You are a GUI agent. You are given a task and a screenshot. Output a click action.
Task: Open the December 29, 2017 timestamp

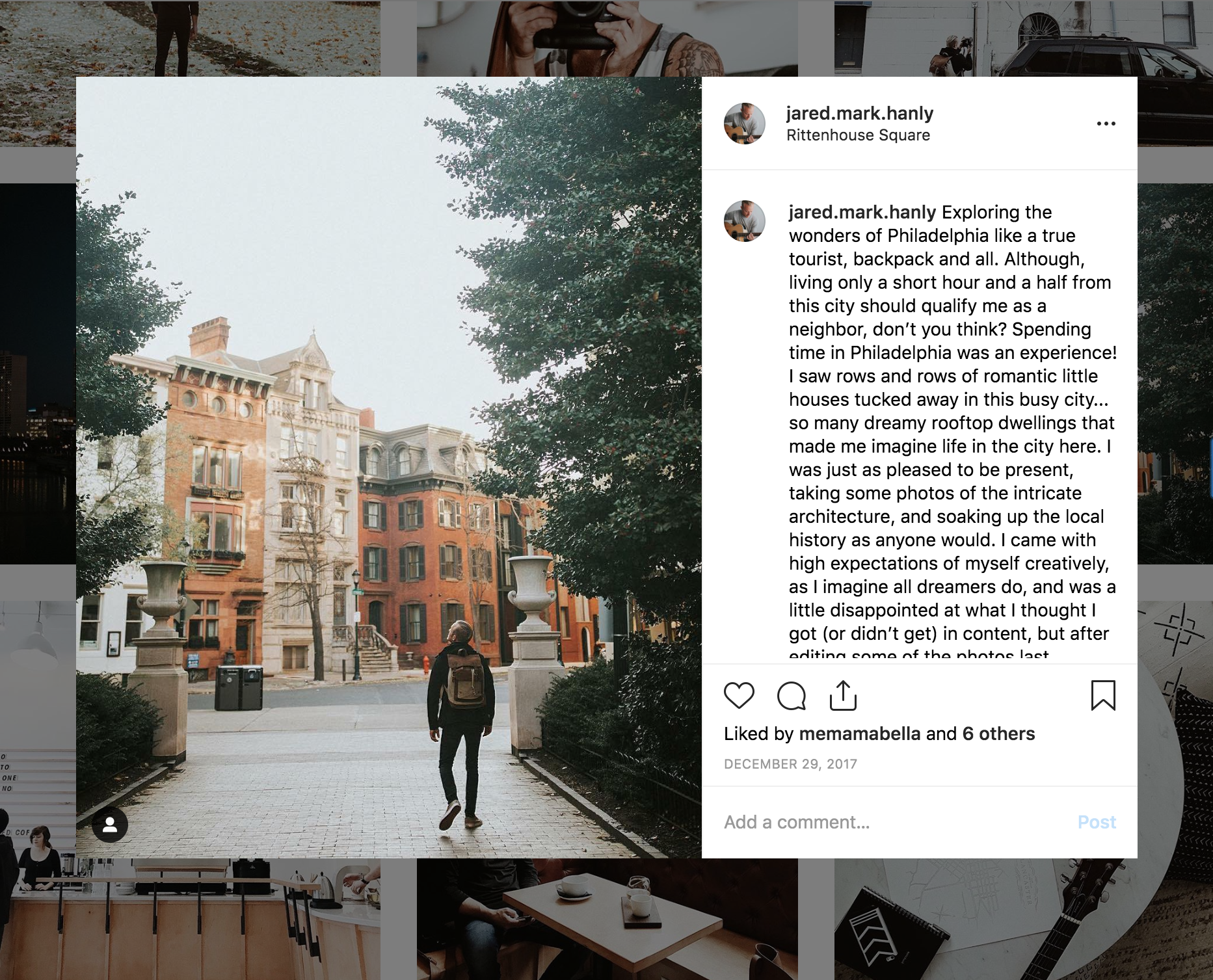[790, 764]
